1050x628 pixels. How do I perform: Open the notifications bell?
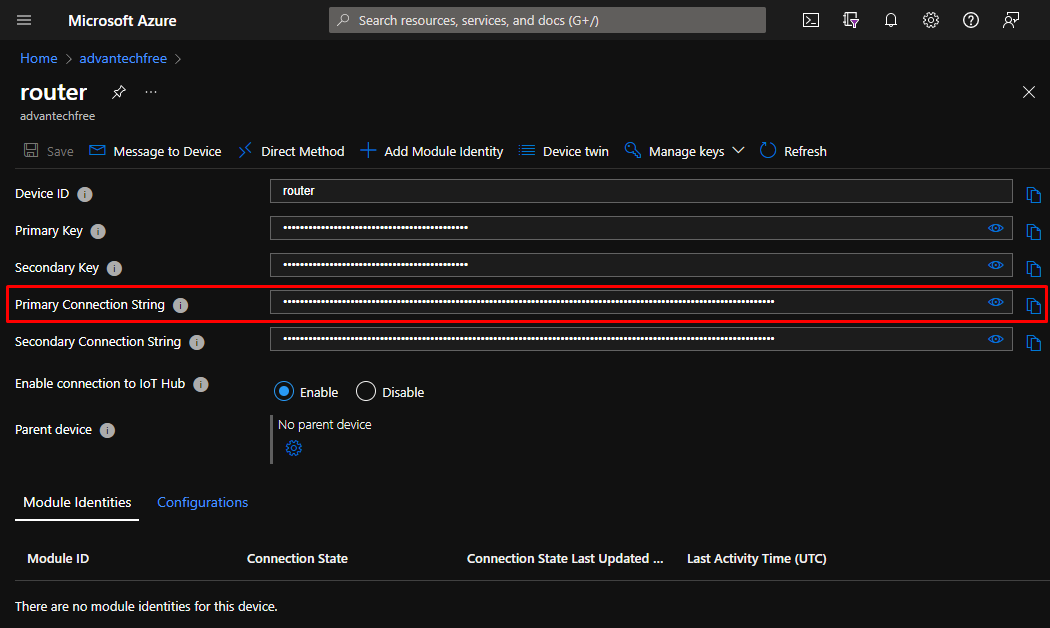[891, 20]
